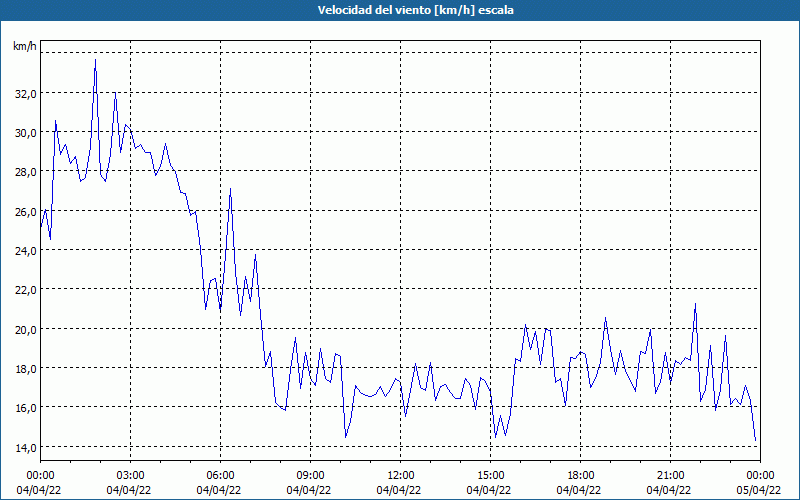Click the 12:00 time axis label
This screenshot has height=500, width=800.
click(401, 476)
